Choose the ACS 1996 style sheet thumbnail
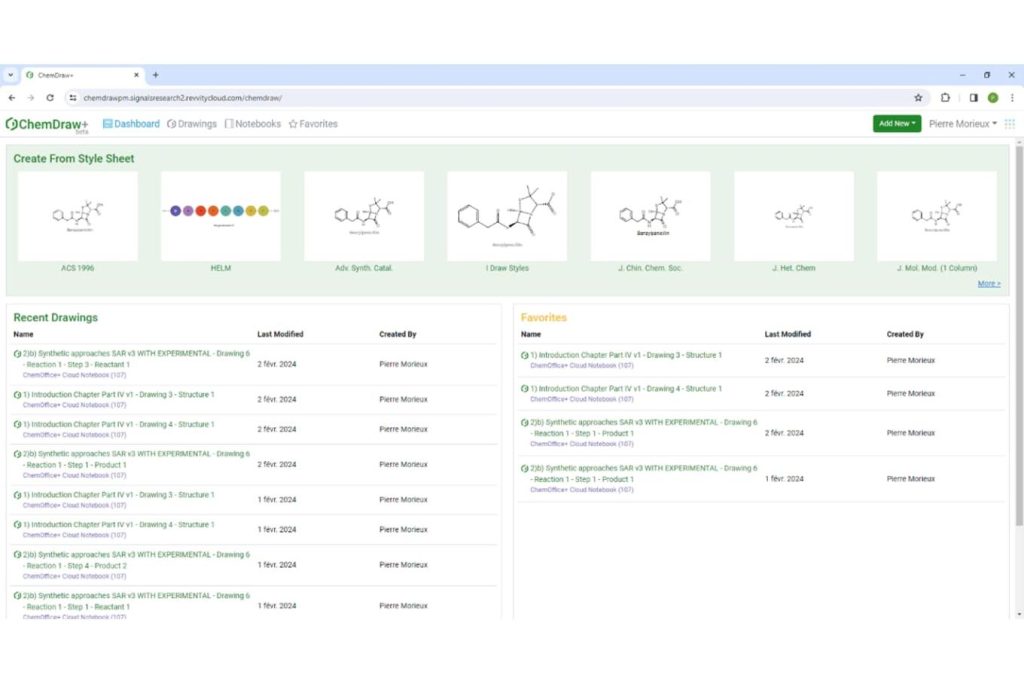Viewport: 1024px width, 684px height. coord(77,216)
